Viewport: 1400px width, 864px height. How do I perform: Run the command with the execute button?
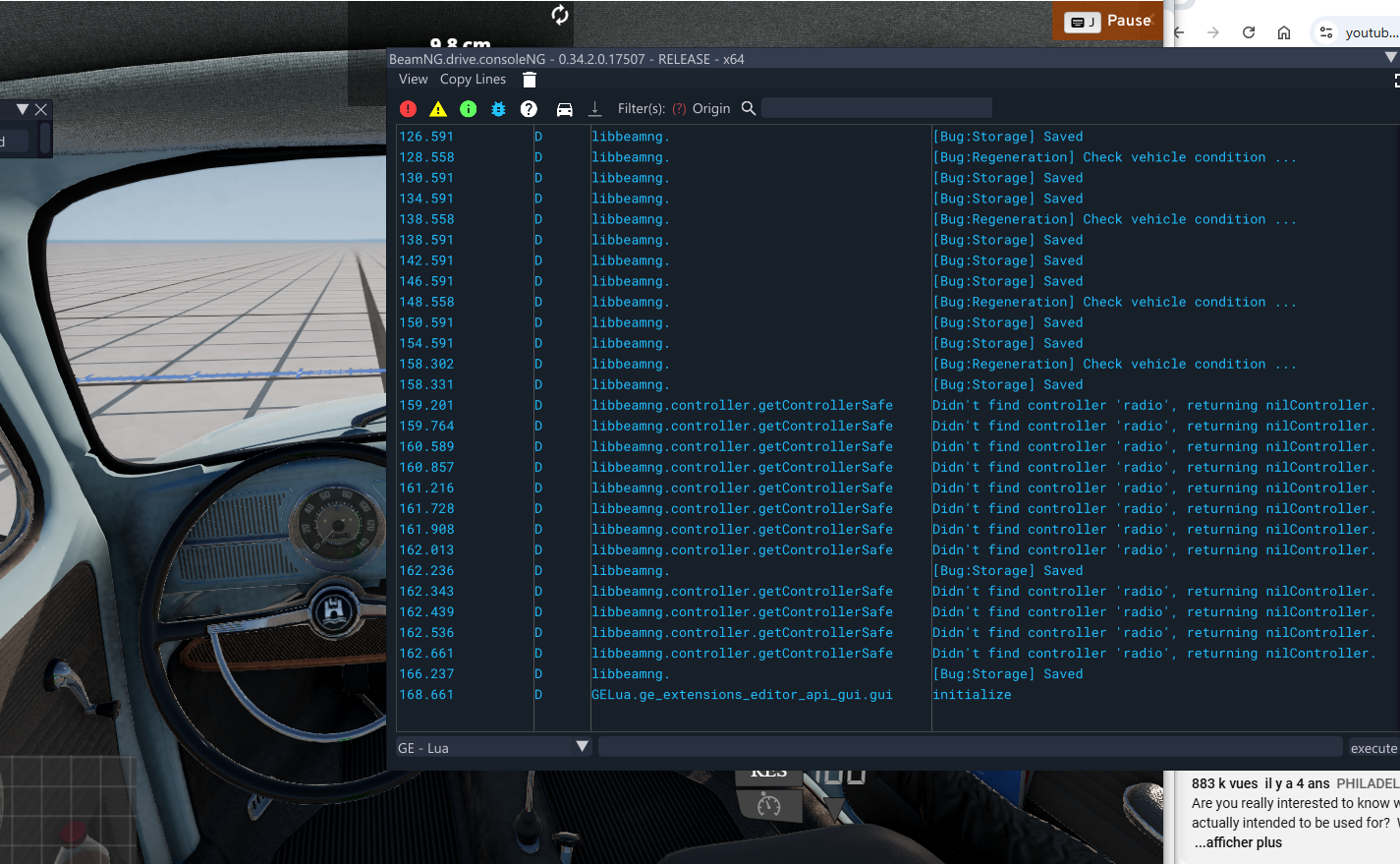pyautogui.click(x=1373, y=748)
